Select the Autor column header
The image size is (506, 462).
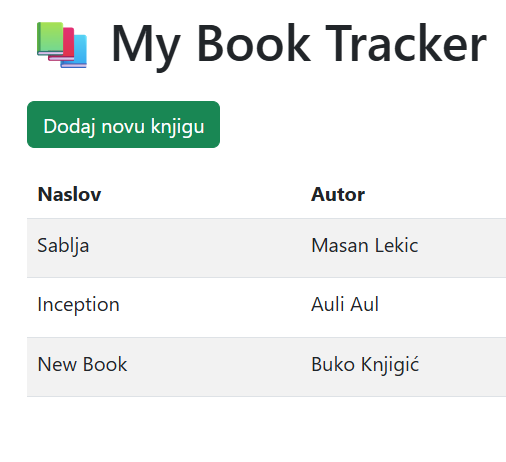(338, 194)
